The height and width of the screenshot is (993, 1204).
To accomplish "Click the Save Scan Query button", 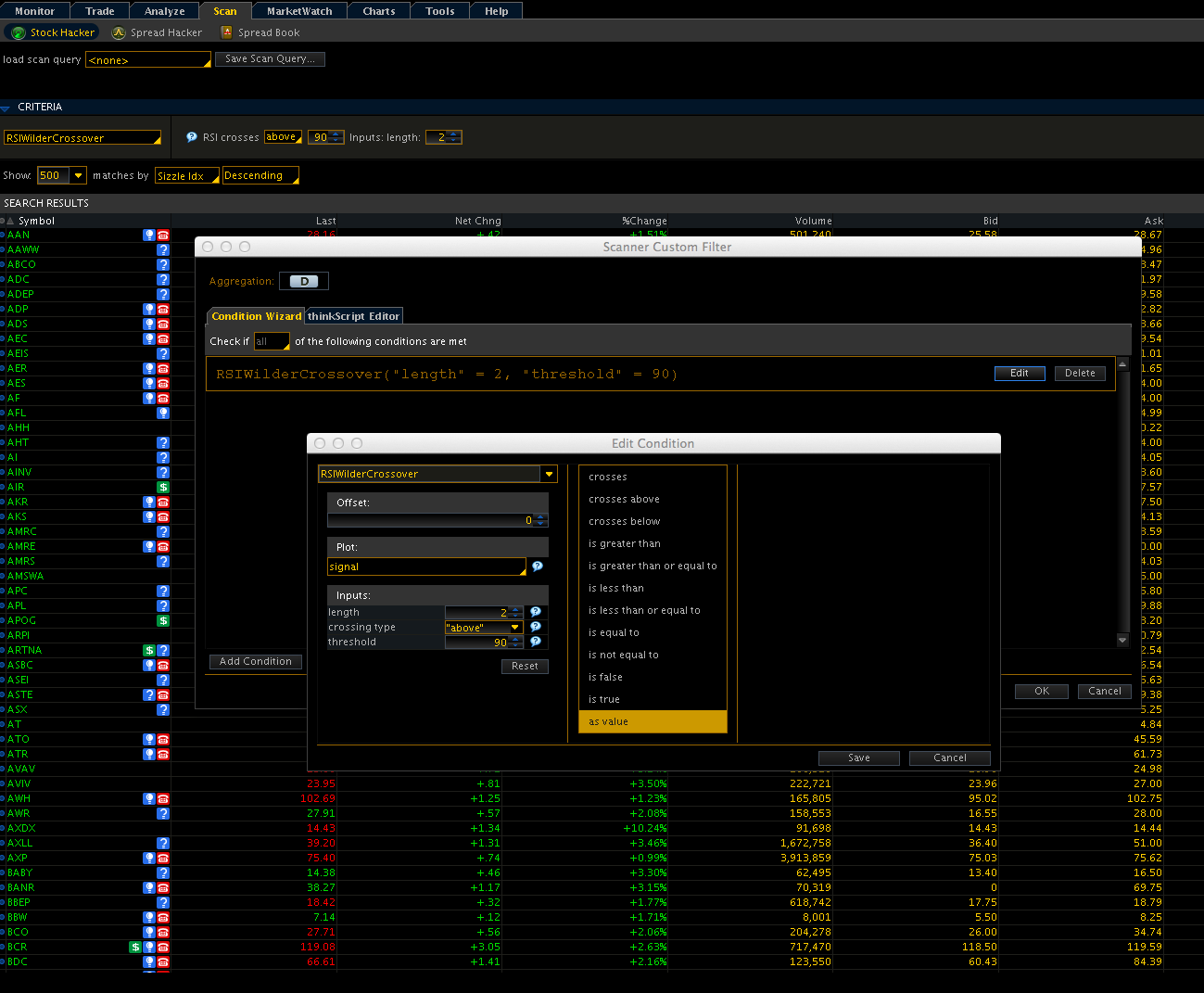I will pos(270,58).
